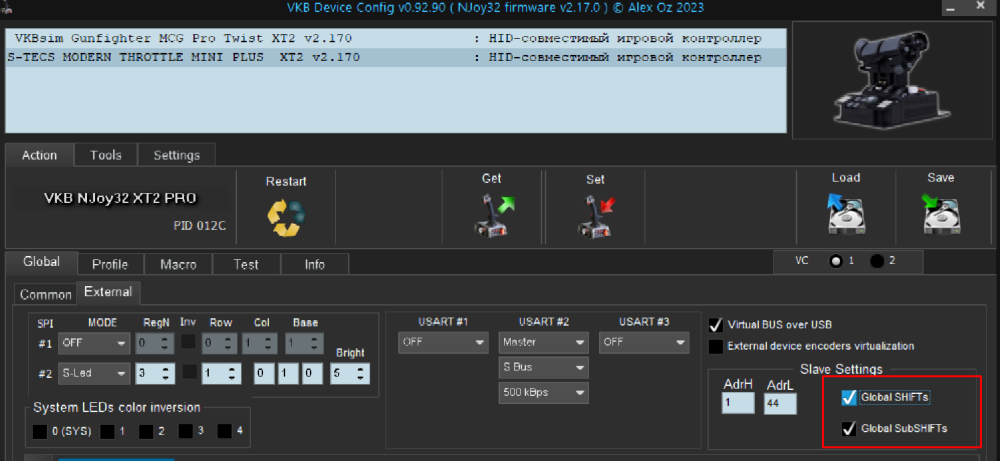Open the USART #1 mode dropdown
The height and width of the screenshot is (461, 1000).
coord(444,342)
